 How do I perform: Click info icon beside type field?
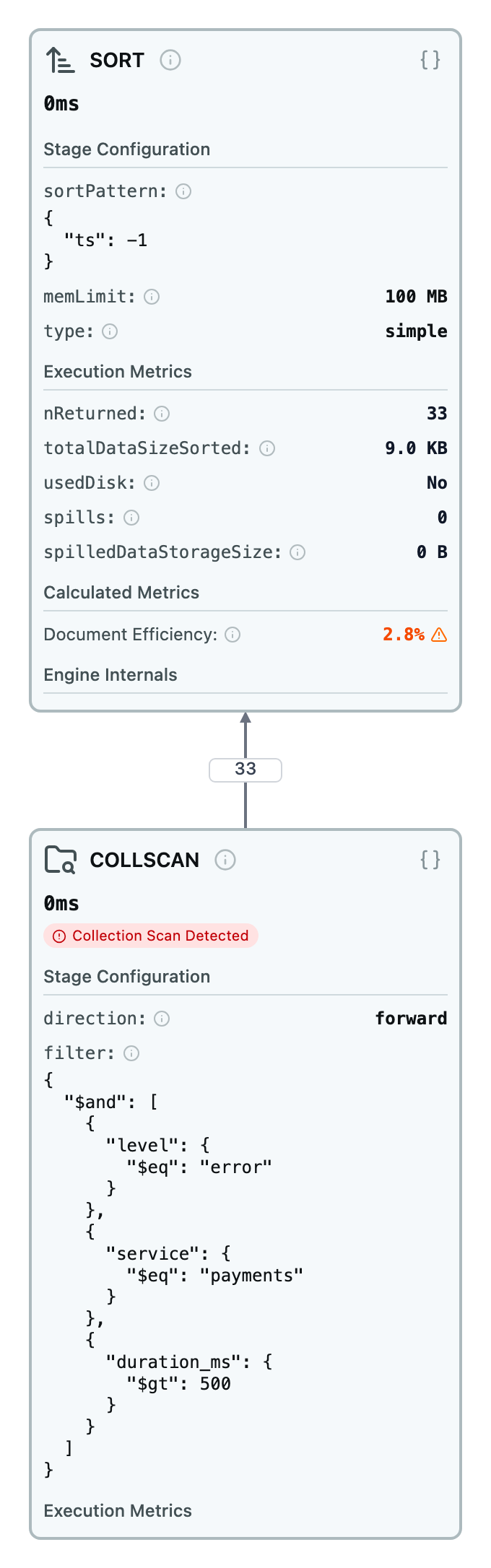[110, 331]
